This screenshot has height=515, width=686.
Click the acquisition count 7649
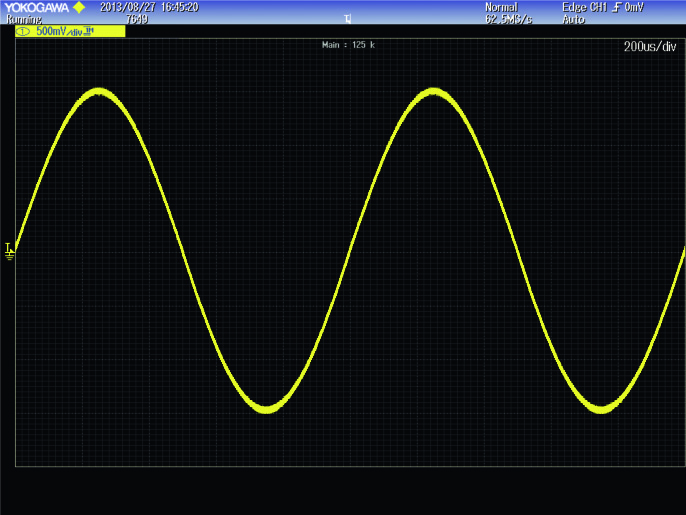[x=137, y=19]
